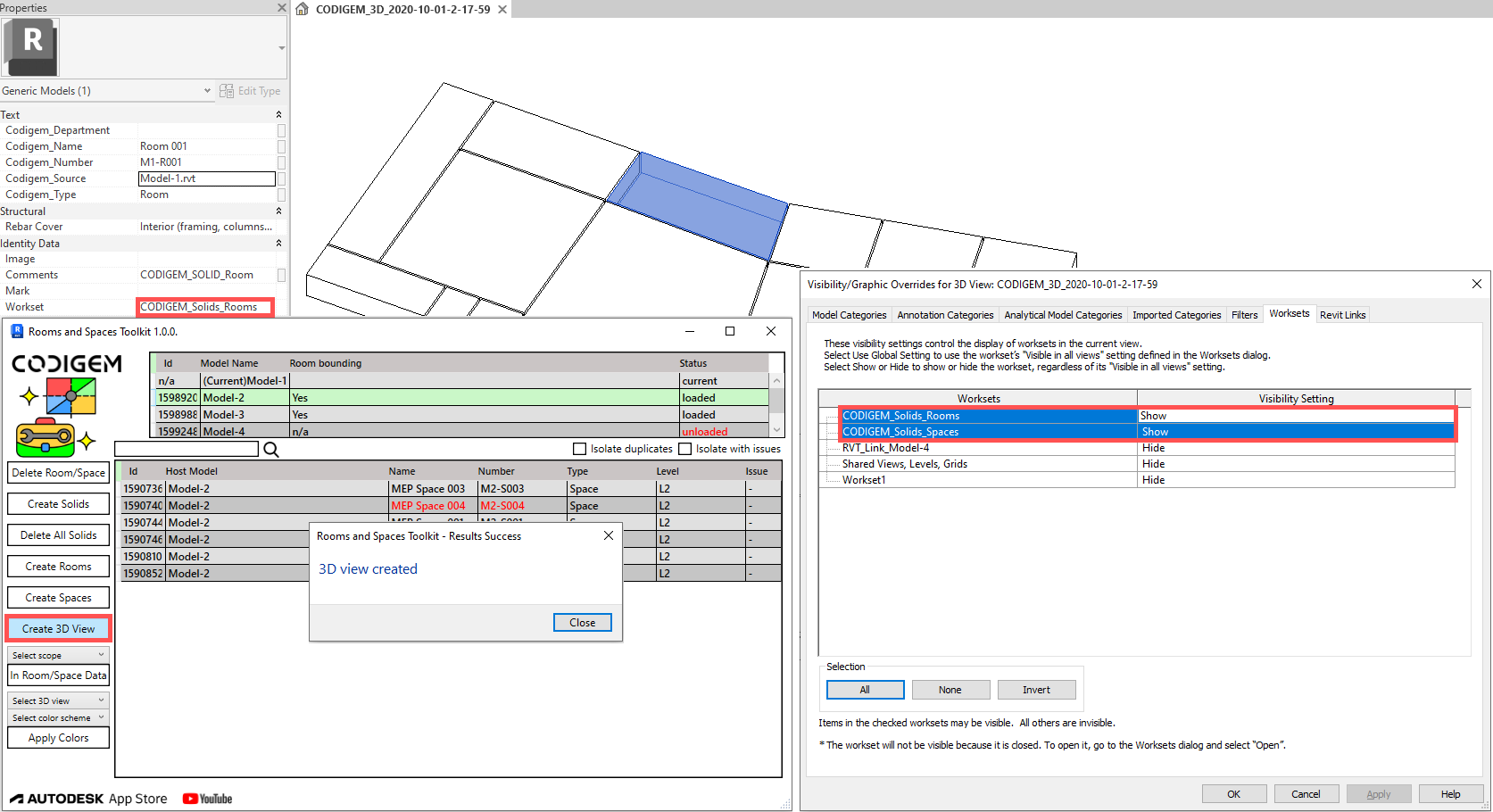Open the Select scope dropdown
This screenshot has width=1493, height=812.
click(58, 655)
